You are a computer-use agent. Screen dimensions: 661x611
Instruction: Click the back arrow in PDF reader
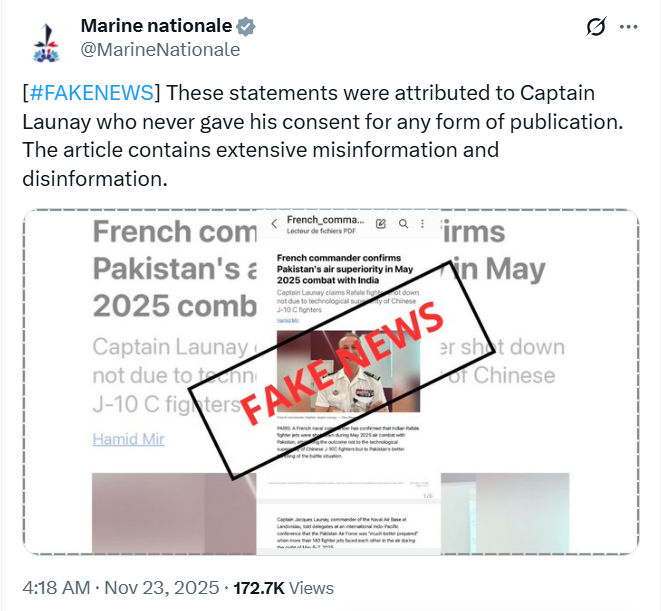tap(274, 223)
